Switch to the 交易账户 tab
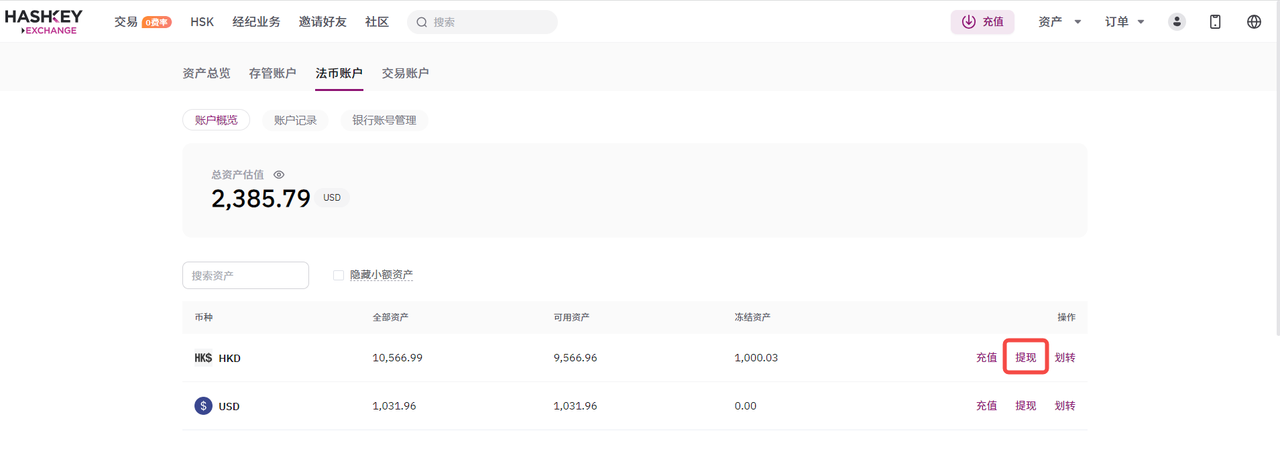 click(x=405, y=73)
